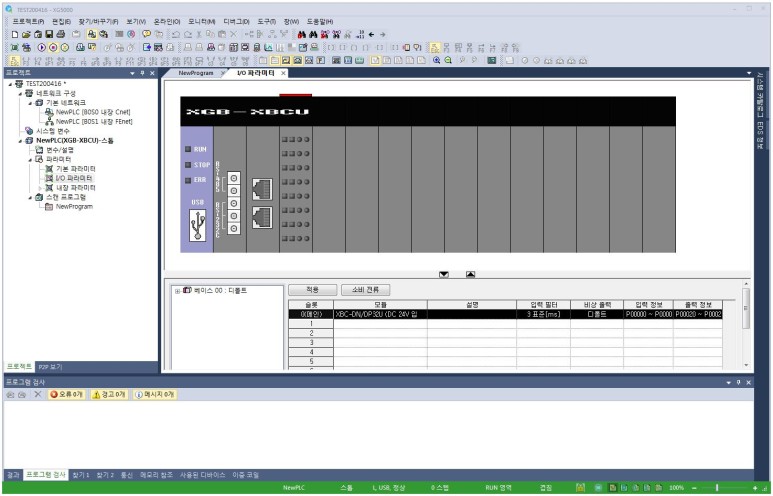Click the down-arrow pane collapse button below PLC view
773x496 pixels.
pos(444,274)
